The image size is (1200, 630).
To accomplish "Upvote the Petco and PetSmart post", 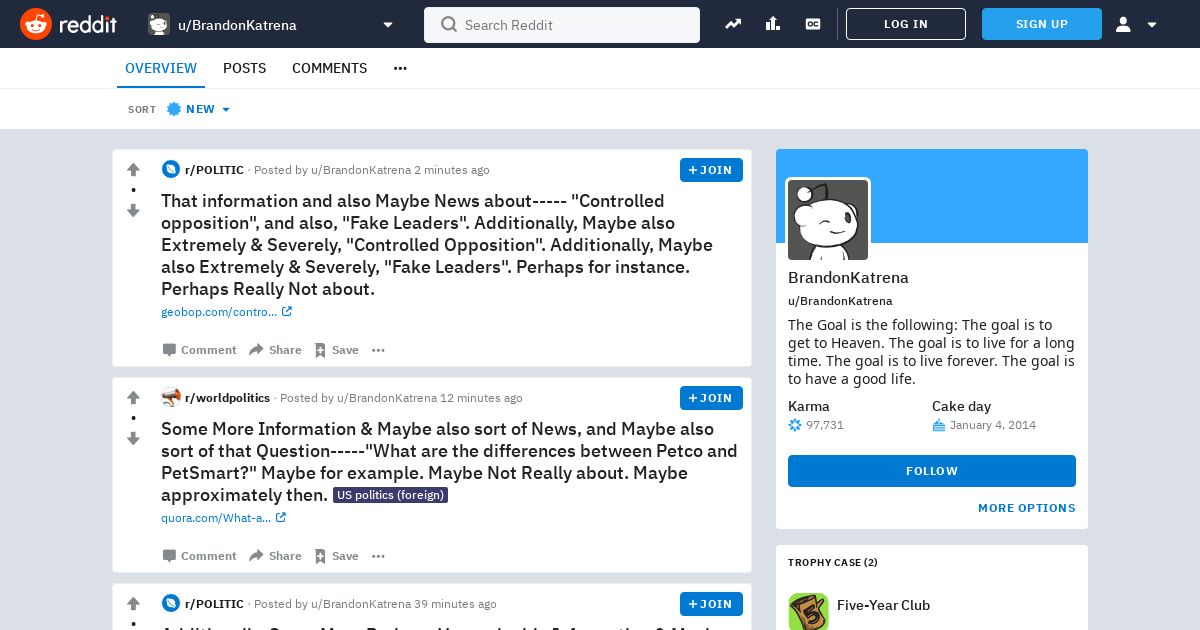I will coord(133,398).
